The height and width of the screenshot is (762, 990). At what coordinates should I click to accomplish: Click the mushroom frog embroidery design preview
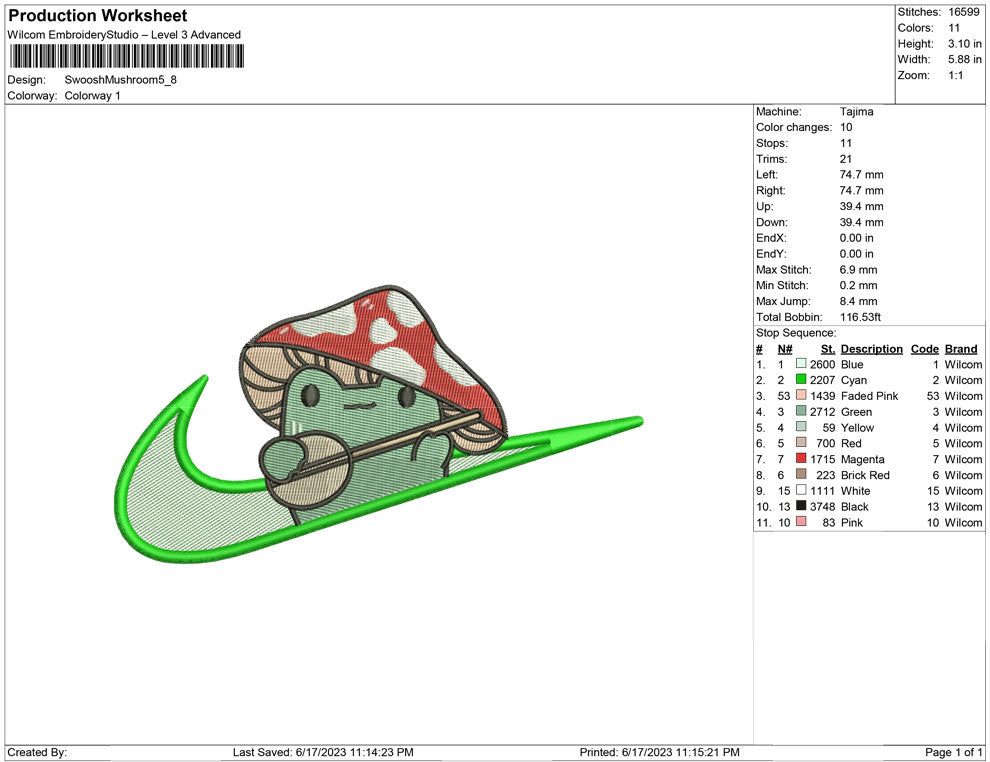pyautogui.click(x=380, y=424)
